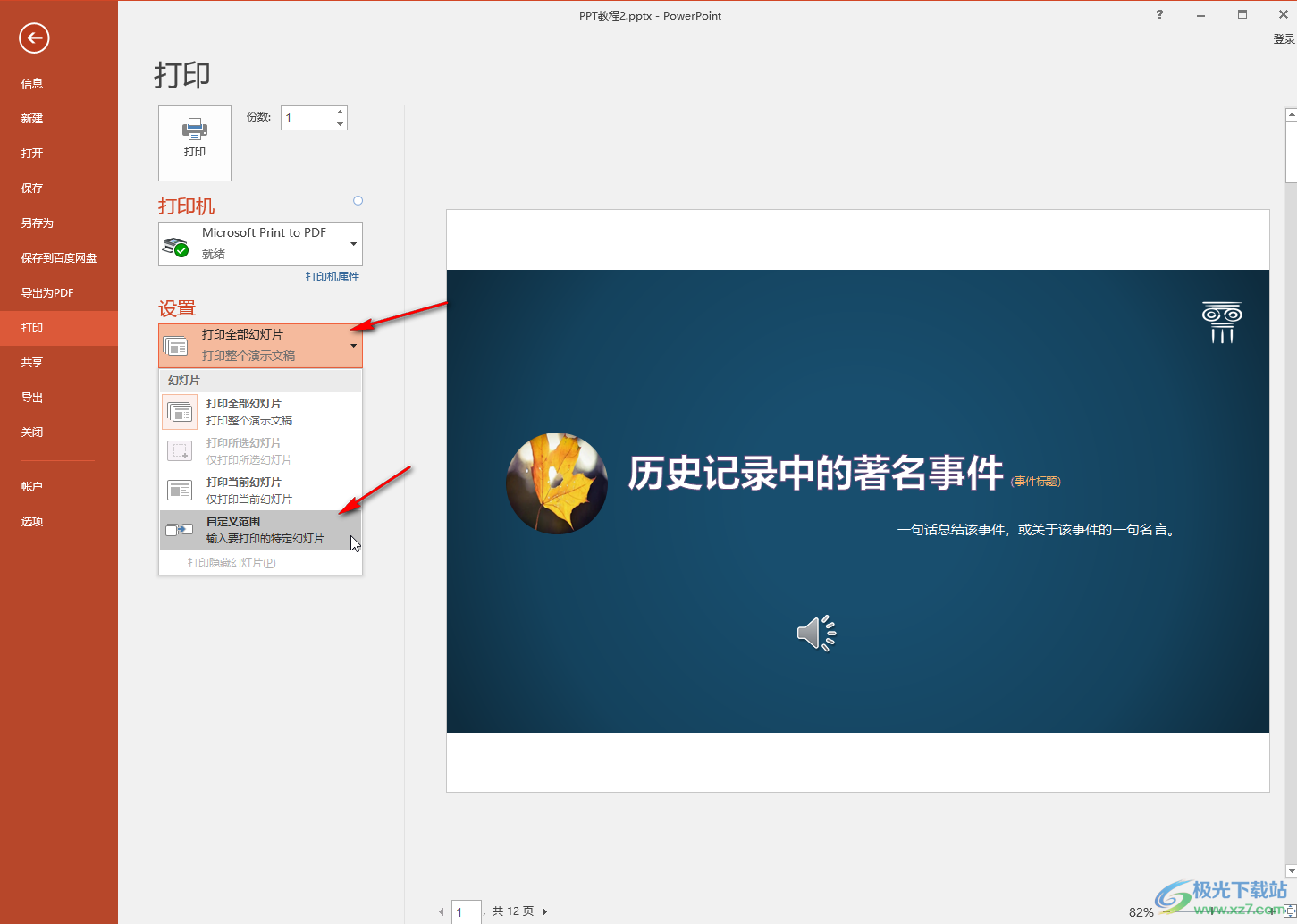
Task: Go to previous page with the left arrow
Action: pos(441,912)
